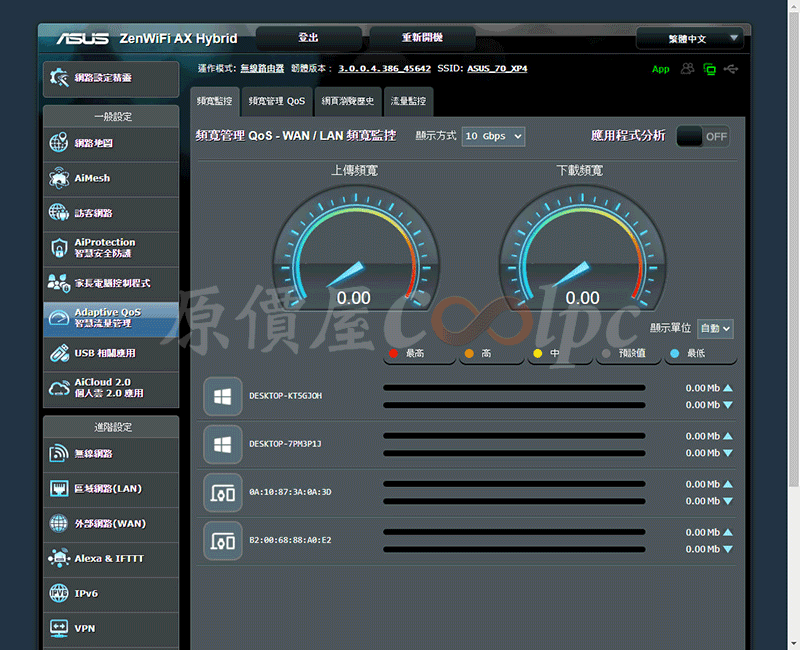The image size is (800, 650).
Task: Select the blue 最低 priority swatch
Action: (674, 353)
